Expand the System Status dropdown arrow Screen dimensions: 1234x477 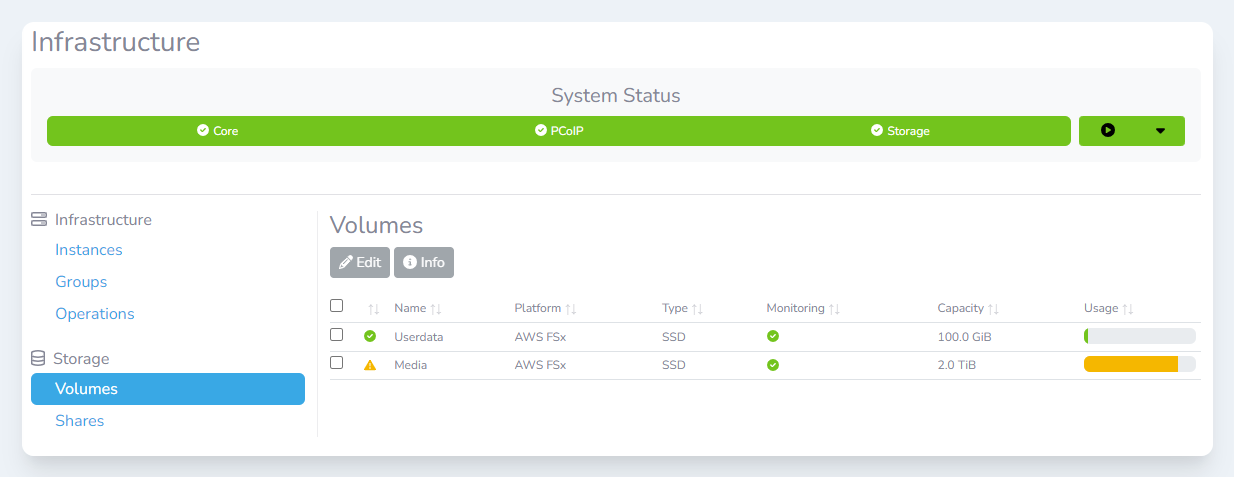1160,131
